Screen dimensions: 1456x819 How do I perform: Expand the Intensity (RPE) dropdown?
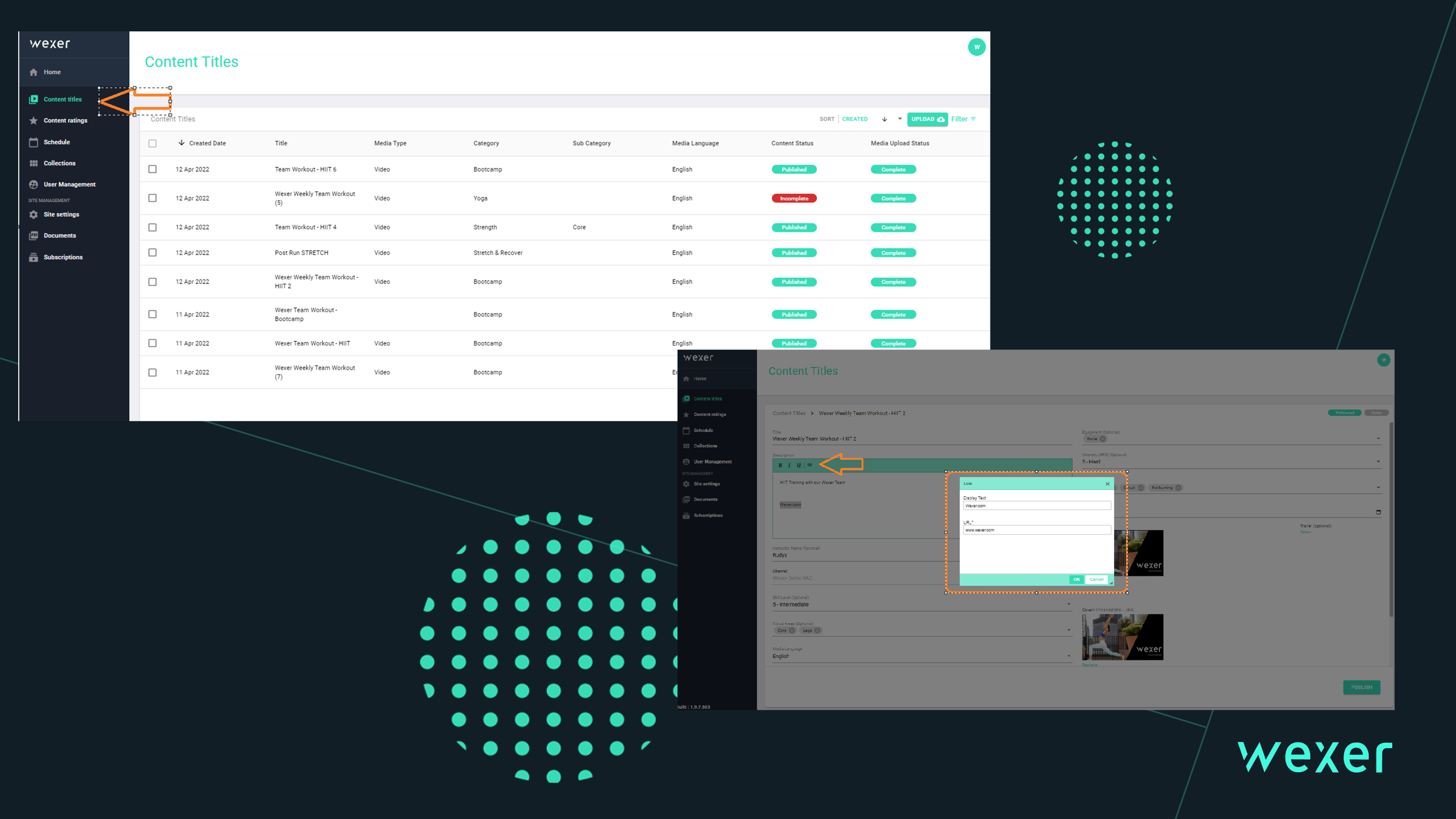[1378, 462]
